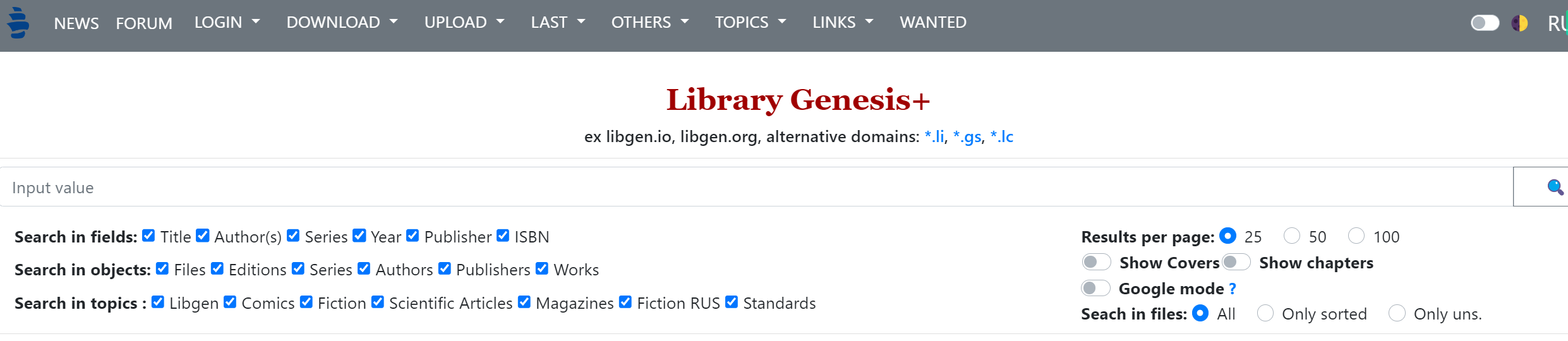Open the *.li alternative domain link

pos(934,136)
